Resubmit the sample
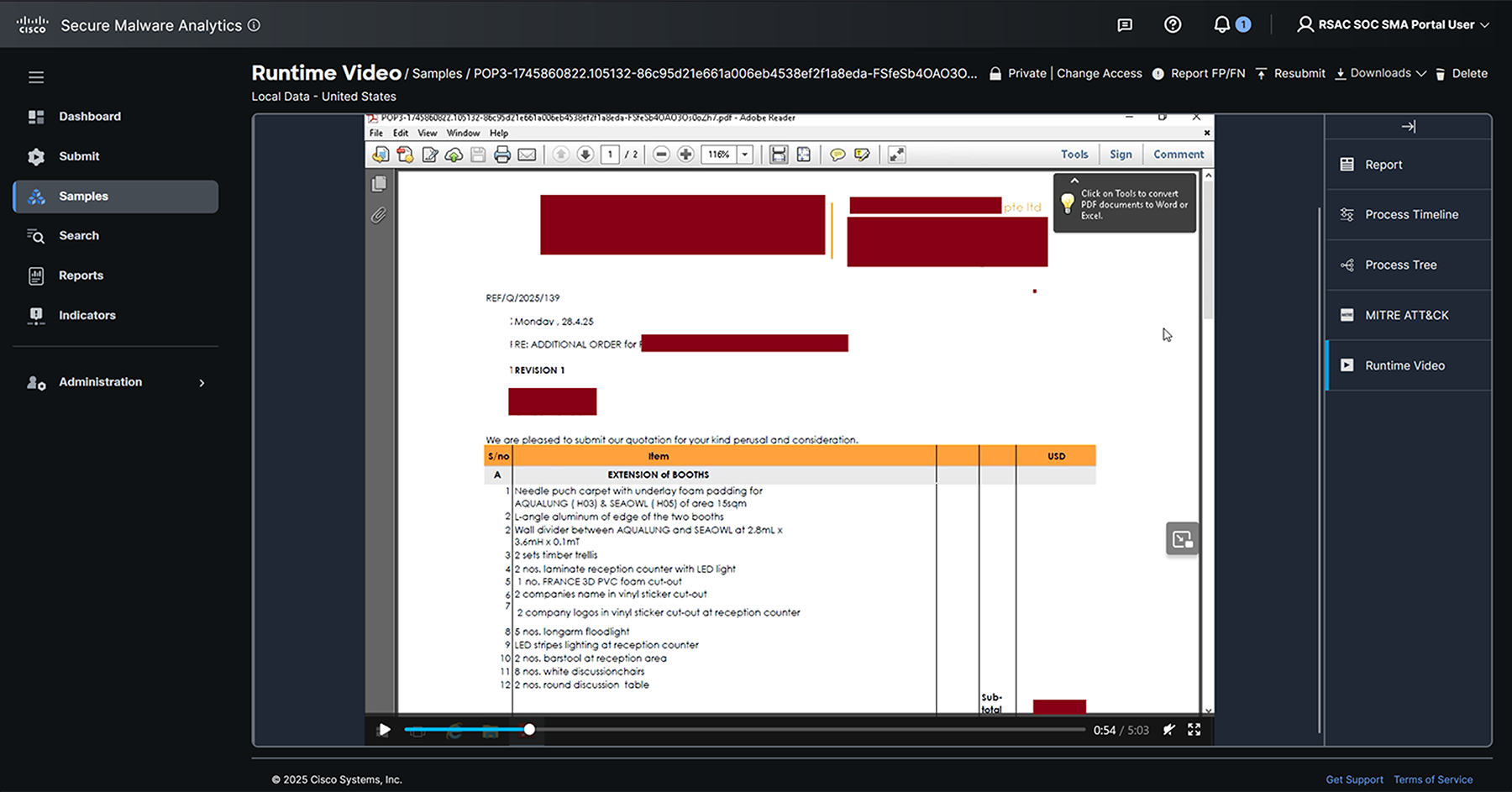Screen dimensions: 1512x792 coord(1290,74)
